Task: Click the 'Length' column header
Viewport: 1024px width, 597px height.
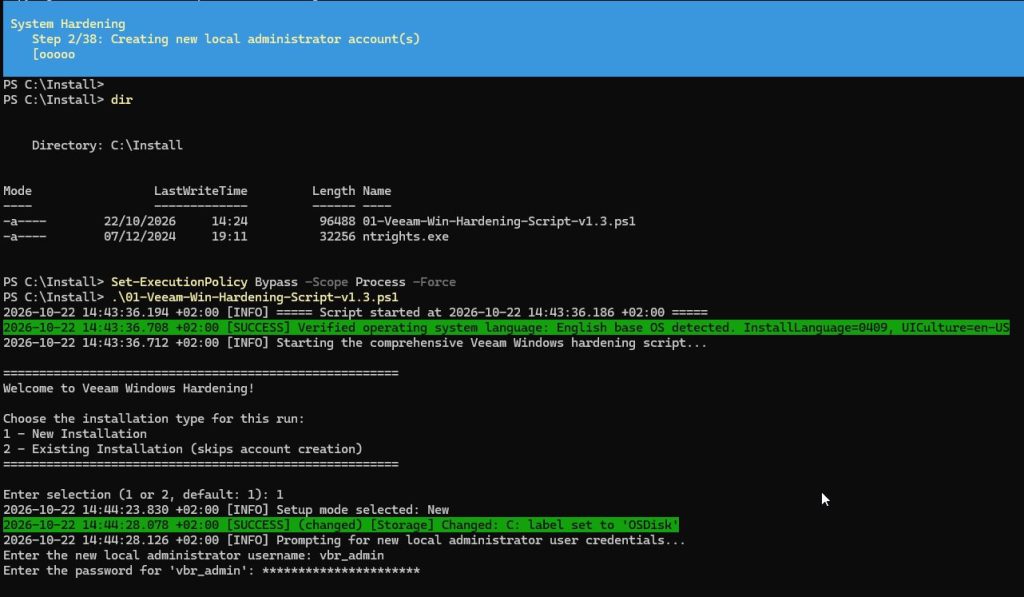Action: coord(333,191)
